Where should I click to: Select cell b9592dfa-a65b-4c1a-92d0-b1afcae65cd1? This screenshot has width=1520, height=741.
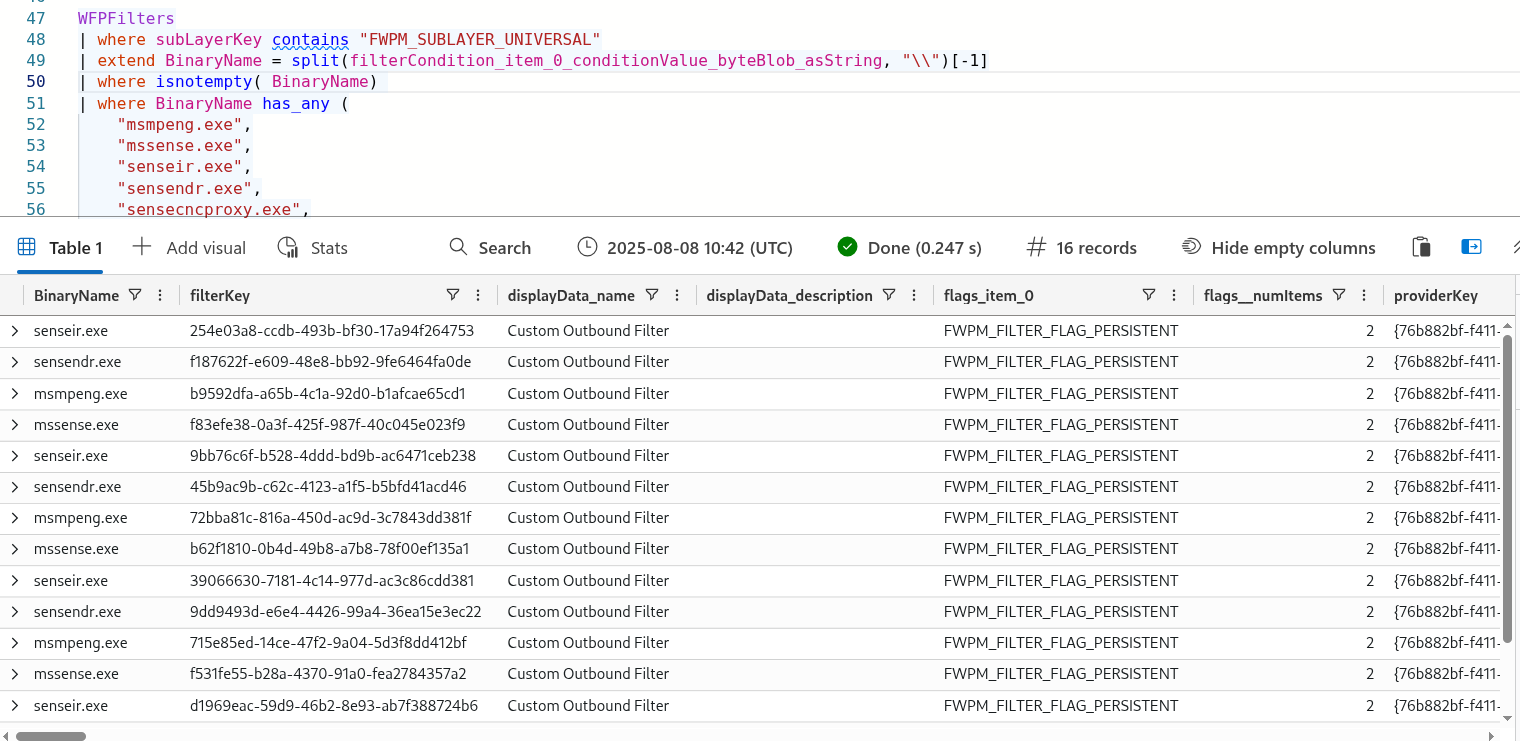[328, 393]
